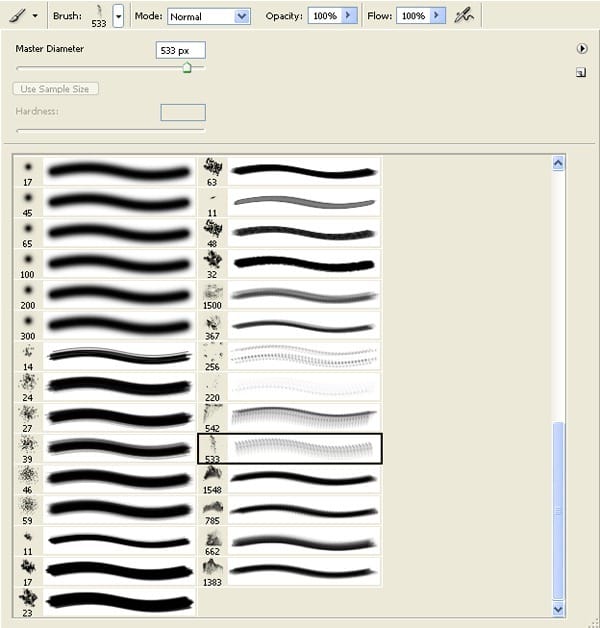The image size is (600, 628).
Task: Open the Brush tool preset picker
Action: point(18,16)
